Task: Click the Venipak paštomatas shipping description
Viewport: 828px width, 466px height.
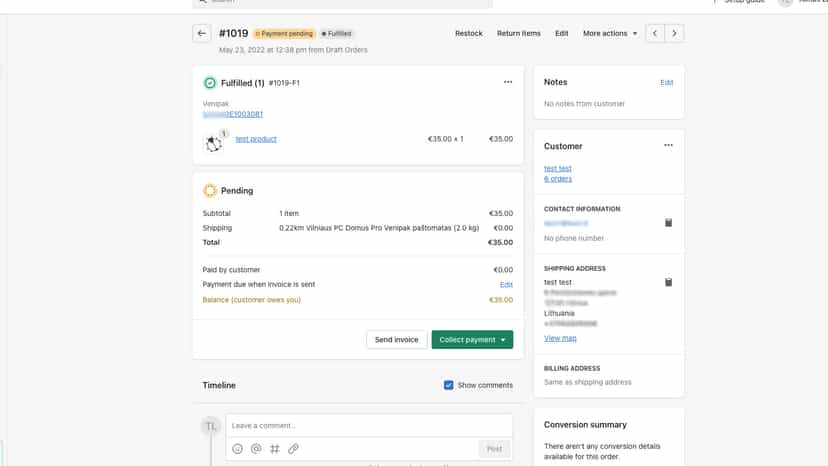Action: [379, 228]
